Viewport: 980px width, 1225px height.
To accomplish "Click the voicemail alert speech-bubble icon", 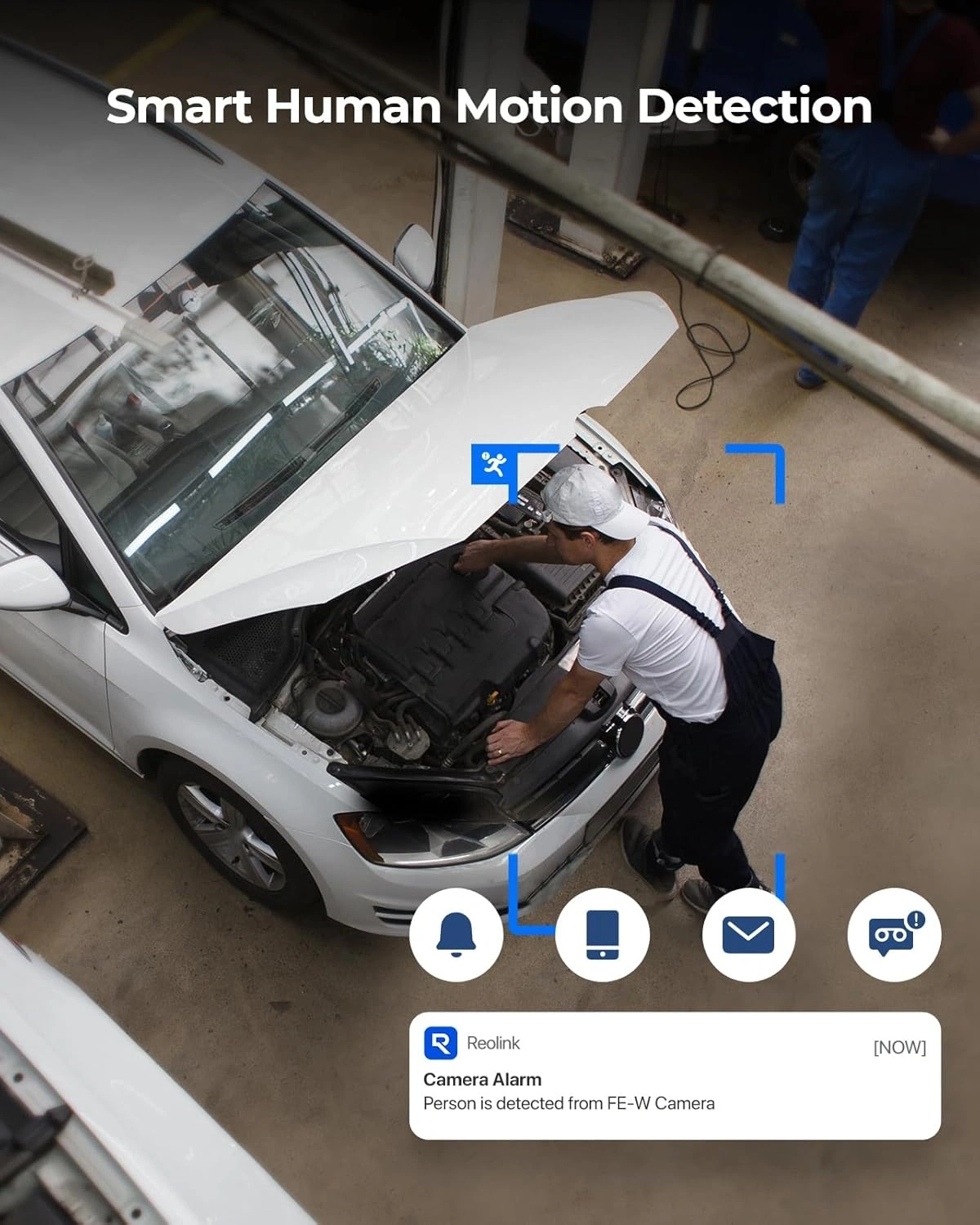I will click(x=893, y=934).
